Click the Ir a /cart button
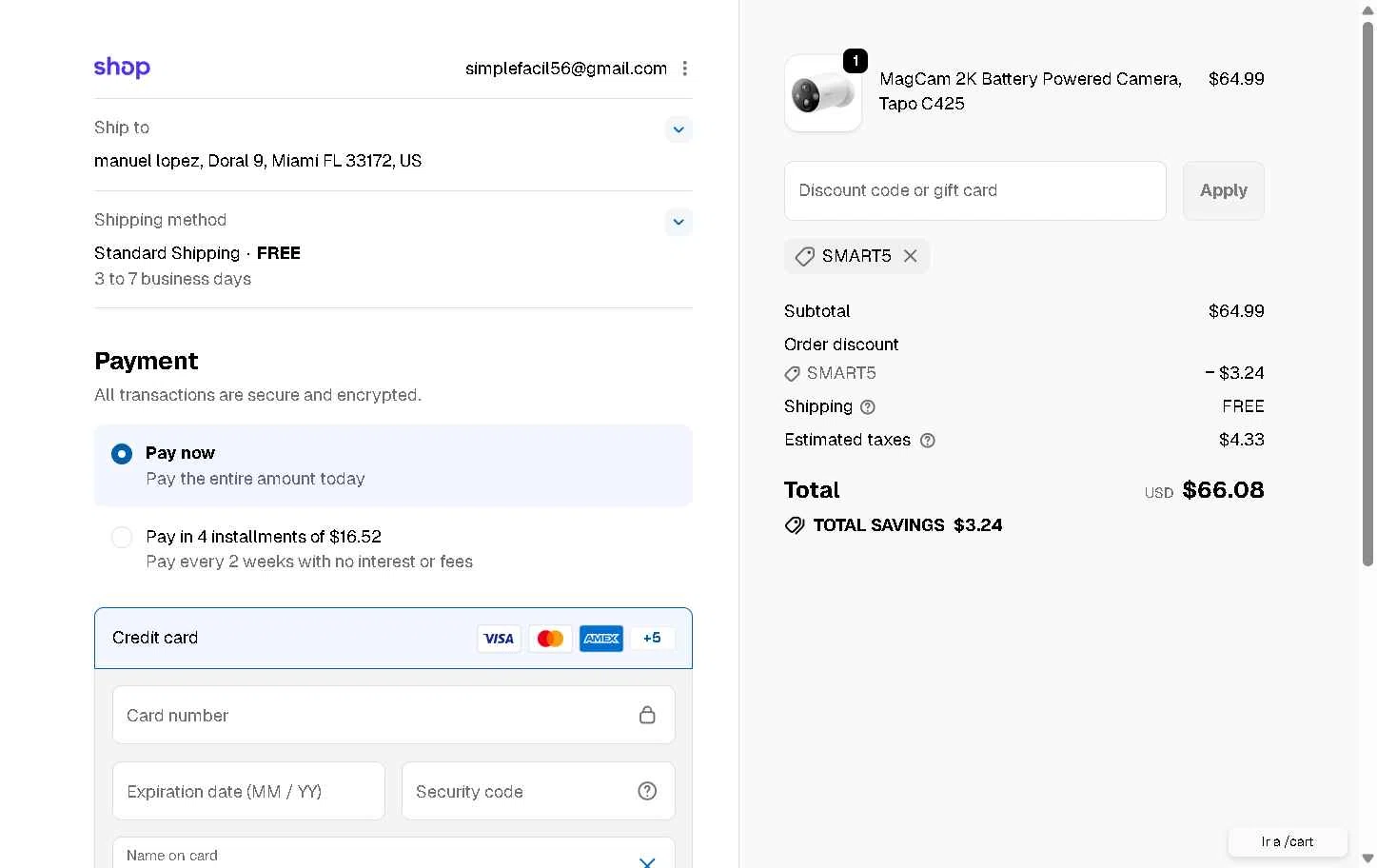 tap(1288, 841)
